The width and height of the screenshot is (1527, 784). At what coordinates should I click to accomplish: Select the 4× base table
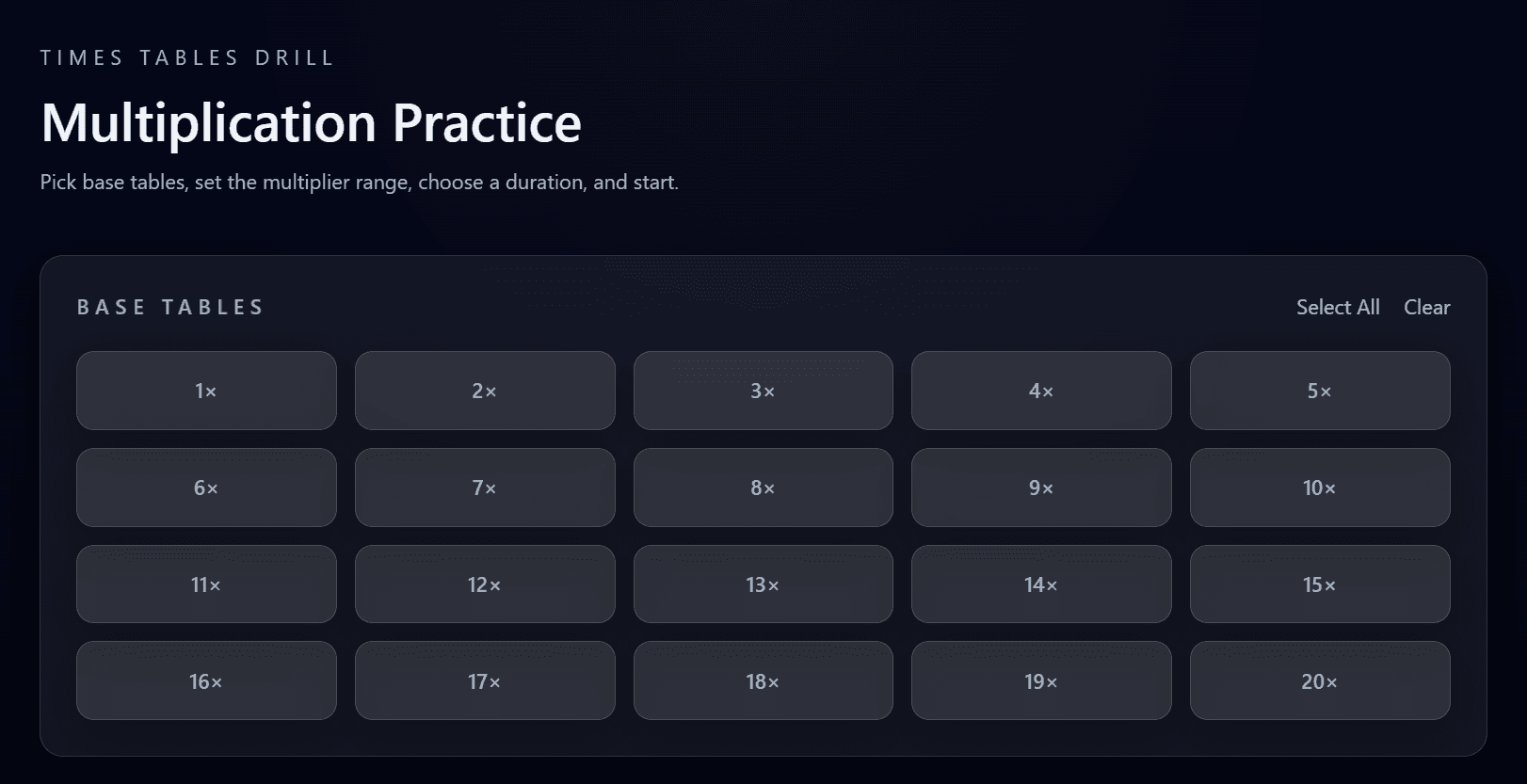click(1040, 391)
